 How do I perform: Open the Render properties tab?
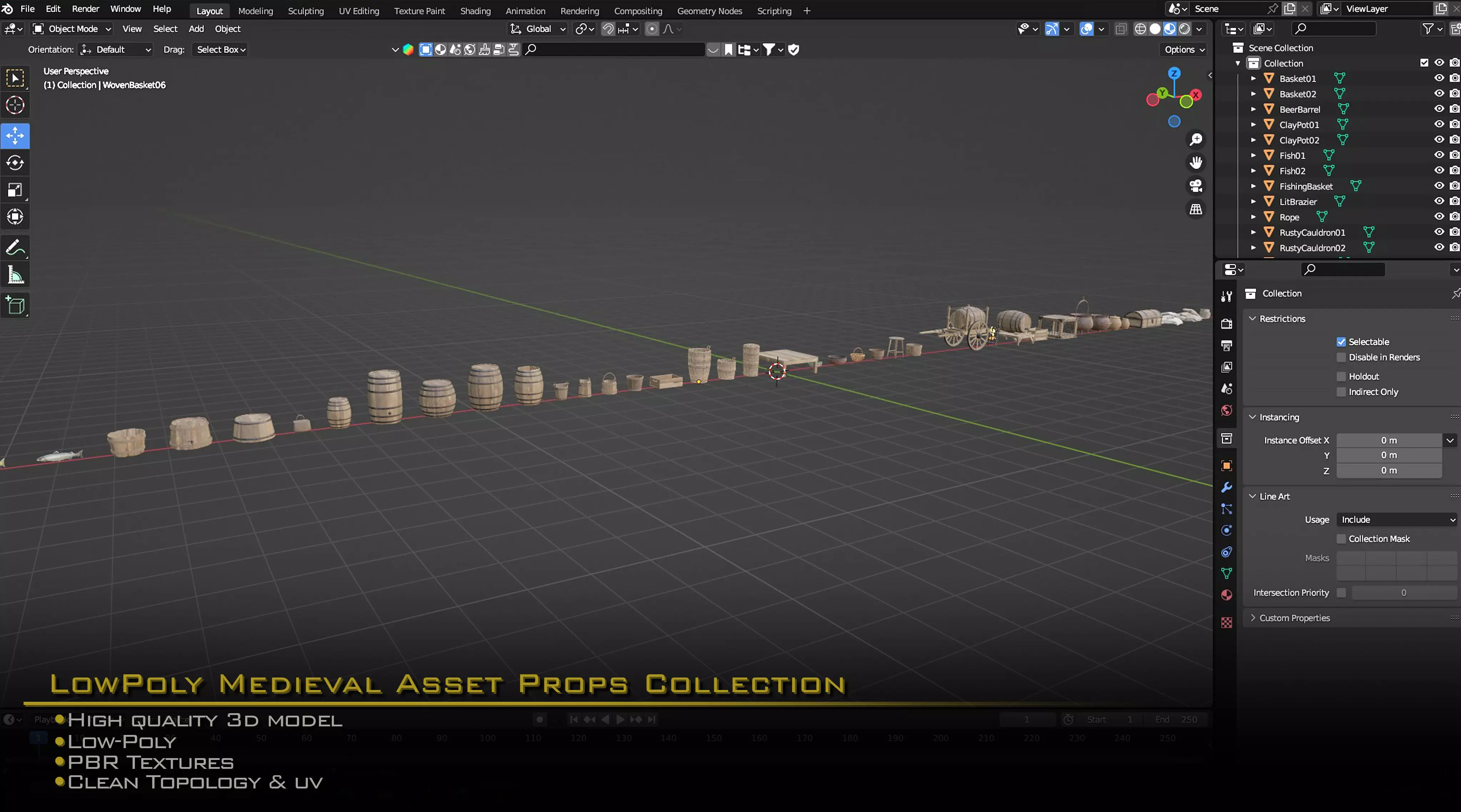1226,324
